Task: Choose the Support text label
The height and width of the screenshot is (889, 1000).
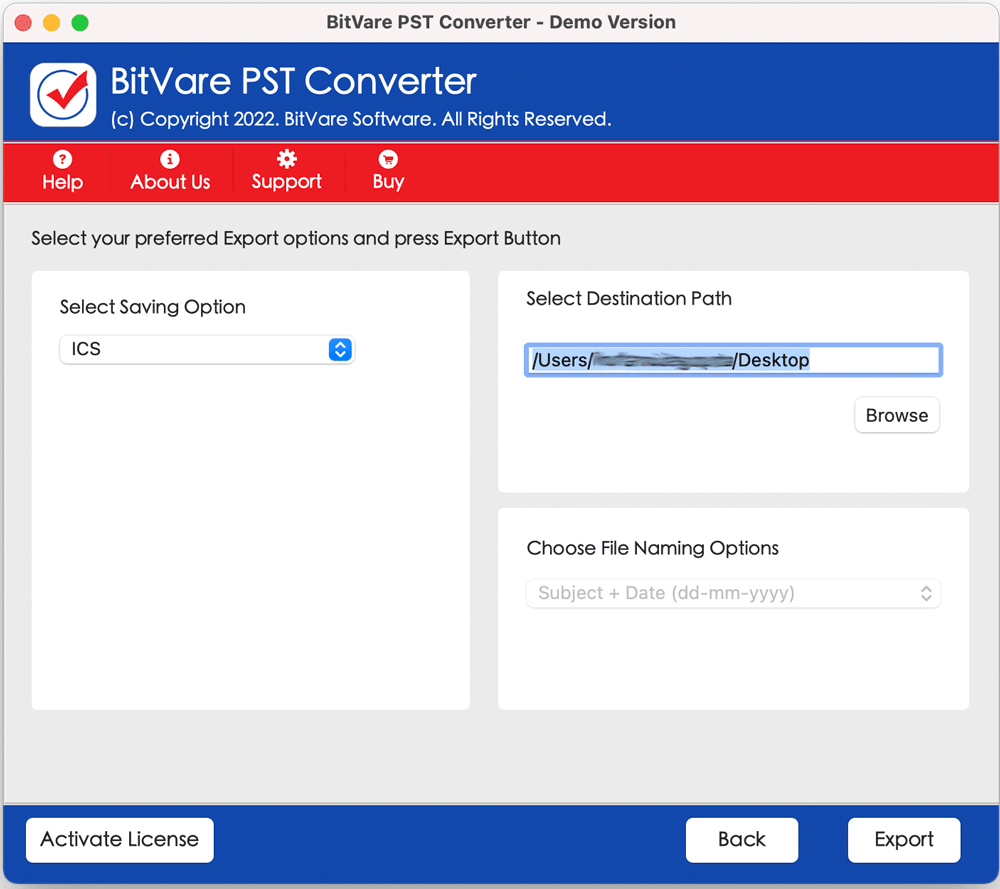Action: pos(287,182)
